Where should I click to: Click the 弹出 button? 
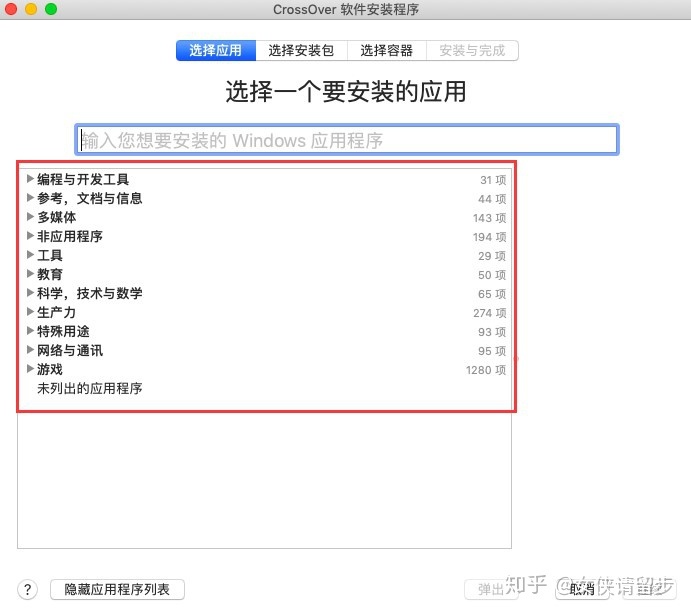(x=491, y=589)
